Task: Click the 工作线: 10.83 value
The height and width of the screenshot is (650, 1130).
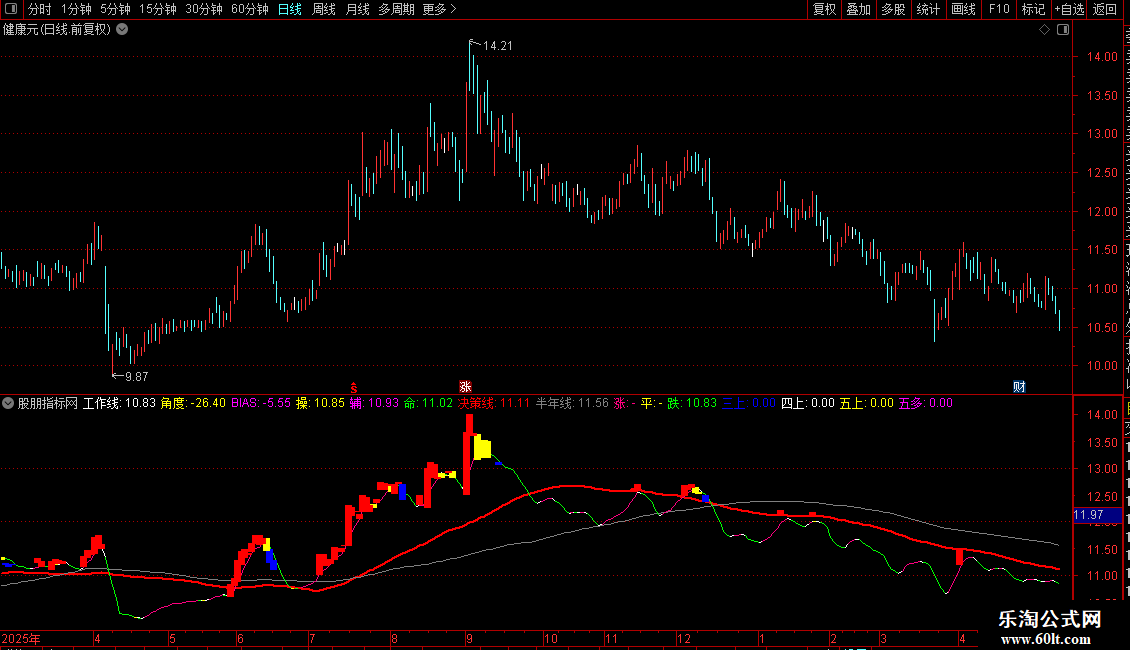Action: coord(119,403)
